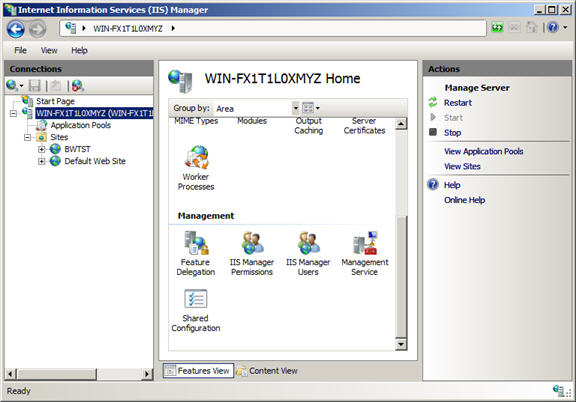The width and height of the screenshot is (576, 402).
Task: Open the Management Service feature
Action: 365,253
